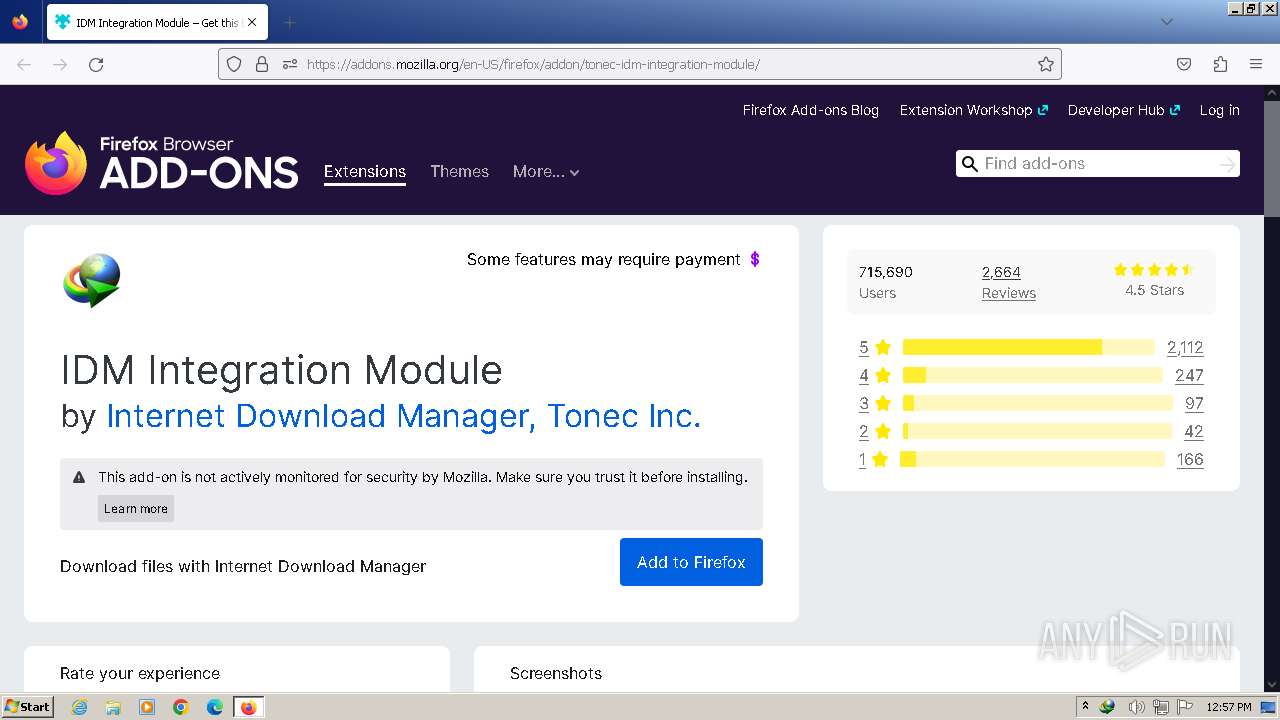Screen dimensions: 1280x720
Task: Click the 715,690 Users count
Action: (x=886, y=282)
